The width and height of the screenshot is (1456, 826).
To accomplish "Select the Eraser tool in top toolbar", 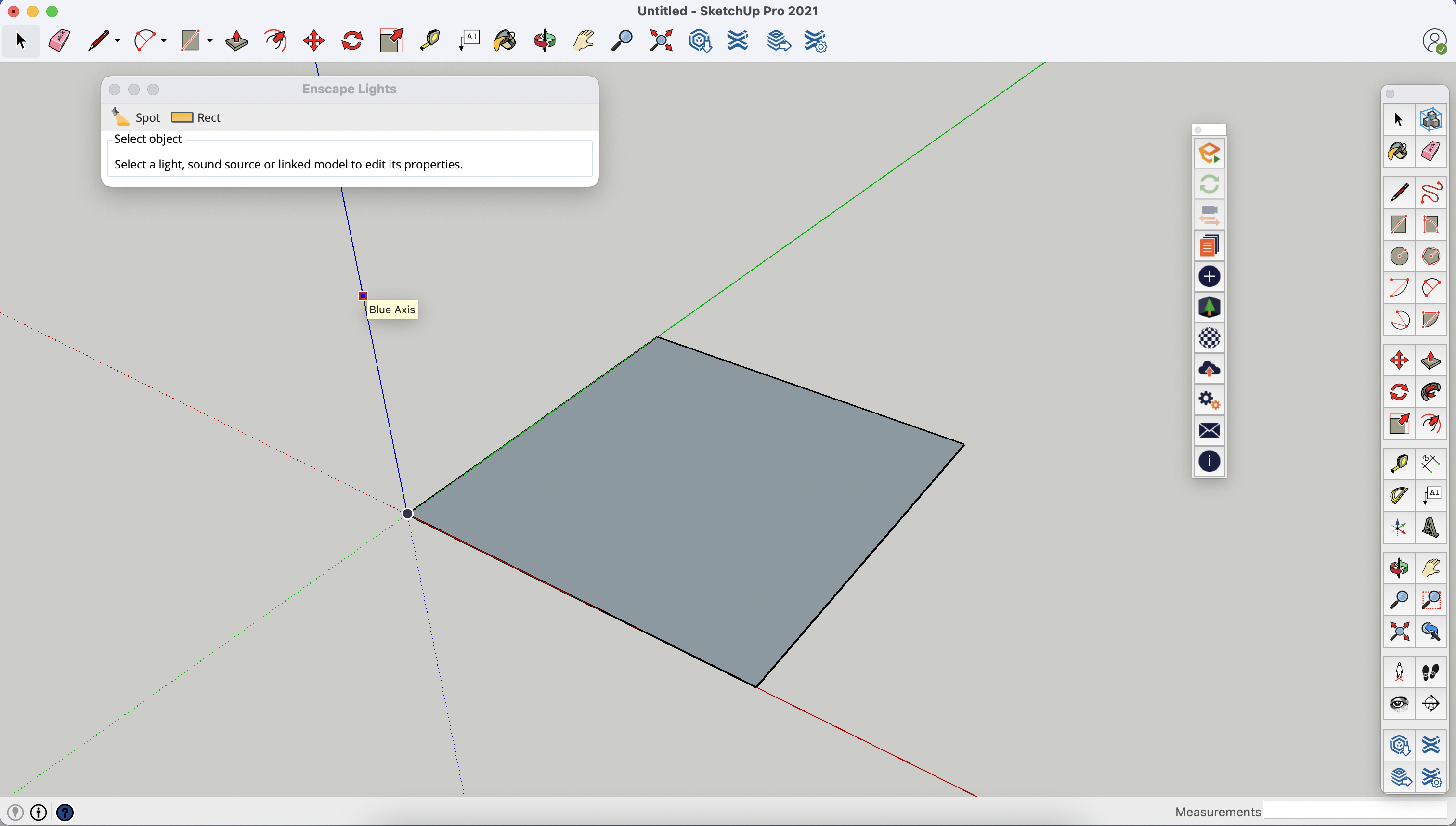I will [59, 41].
